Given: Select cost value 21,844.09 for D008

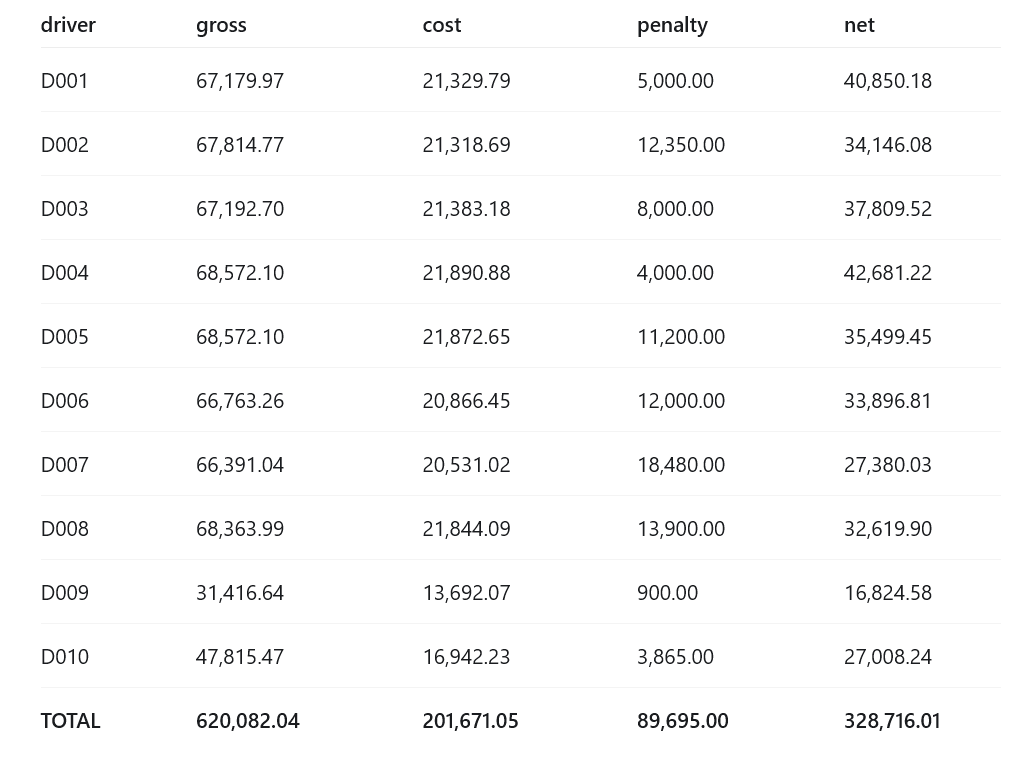Looking at the screenshot, I should 466,529.
